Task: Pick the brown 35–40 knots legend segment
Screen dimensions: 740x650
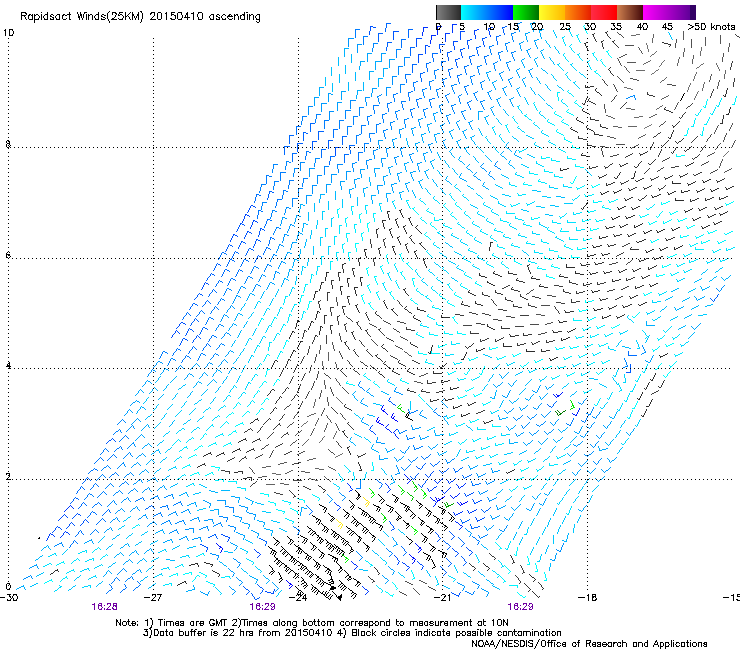Action: (x=630, y=12)
